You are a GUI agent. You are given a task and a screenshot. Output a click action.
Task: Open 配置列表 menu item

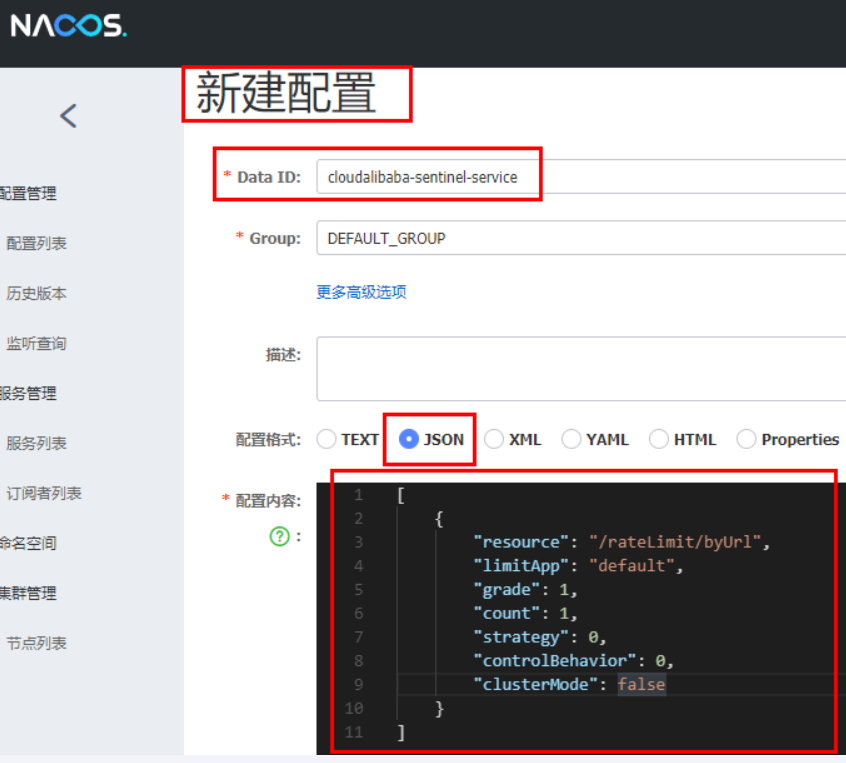pyautogui.click(x=36, y=243)
